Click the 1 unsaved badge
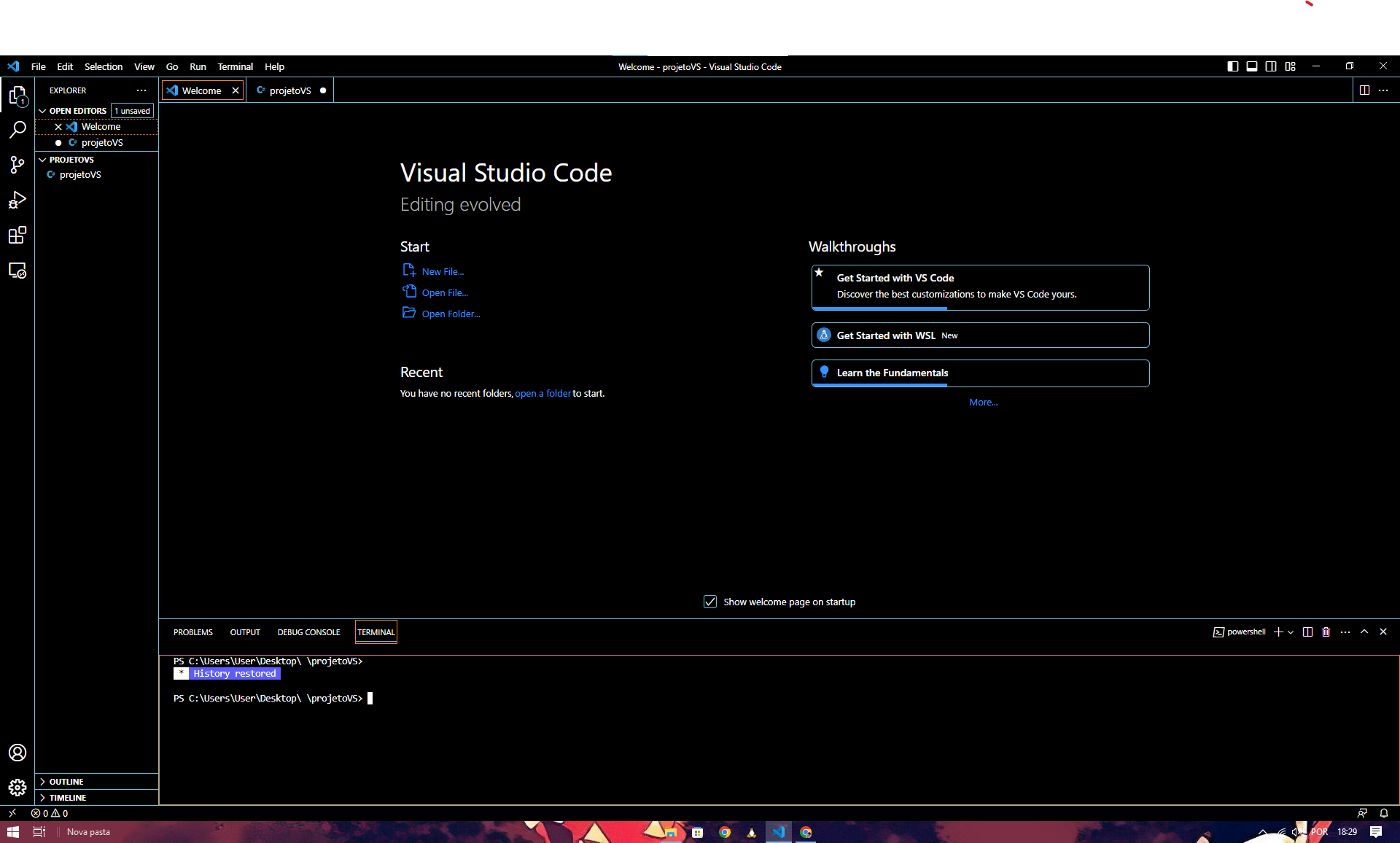1400x843 pixels. (x=132, y=111)
